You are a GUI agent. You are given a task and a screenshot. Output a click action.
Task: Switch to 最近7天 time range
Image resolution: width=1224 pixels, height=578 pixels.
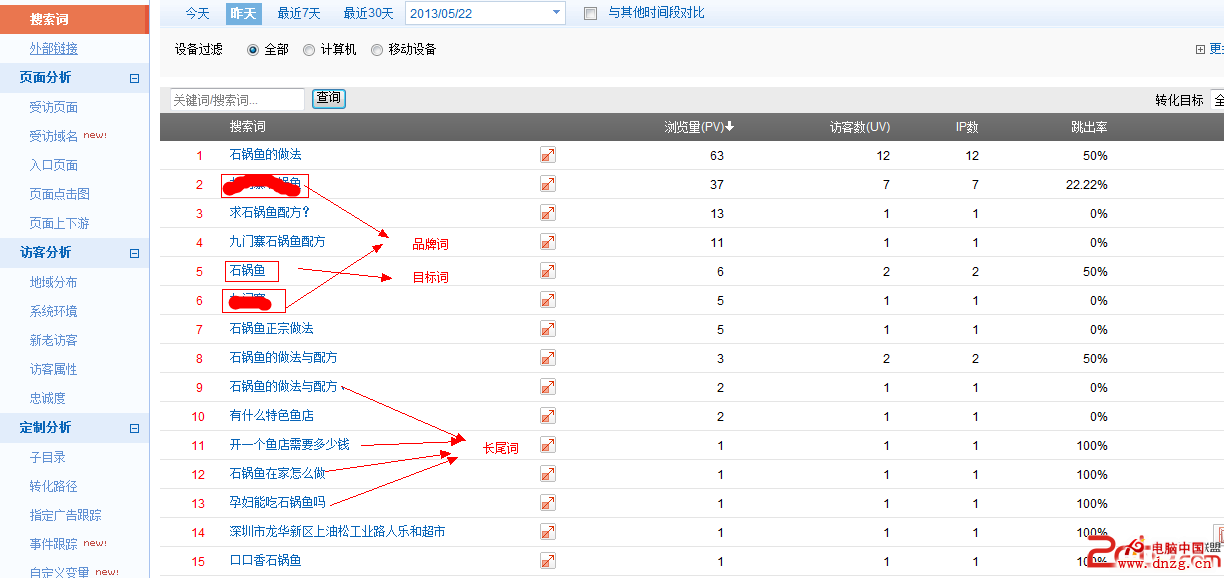299,13
